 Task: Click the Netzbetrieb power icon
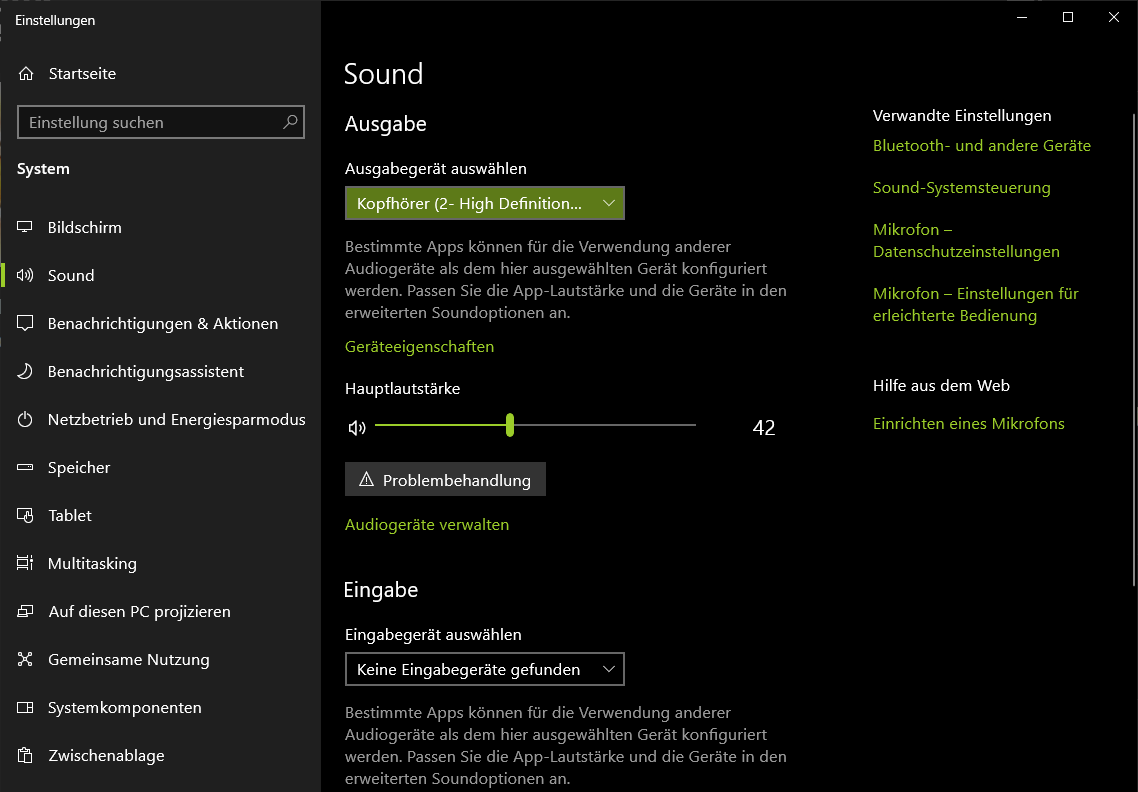click(26, 419)
